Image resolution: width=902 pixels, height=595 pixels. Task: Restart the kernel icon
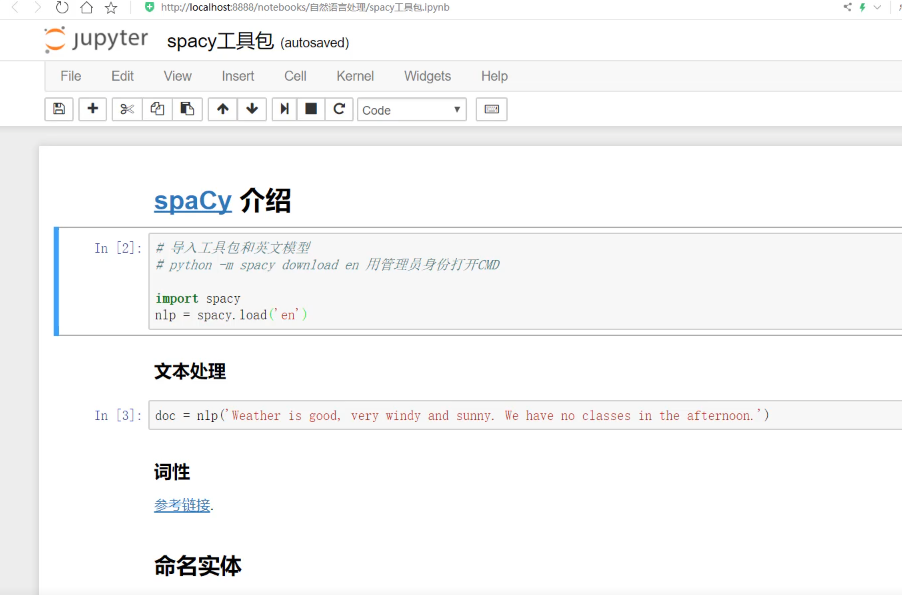coord(340,109)
